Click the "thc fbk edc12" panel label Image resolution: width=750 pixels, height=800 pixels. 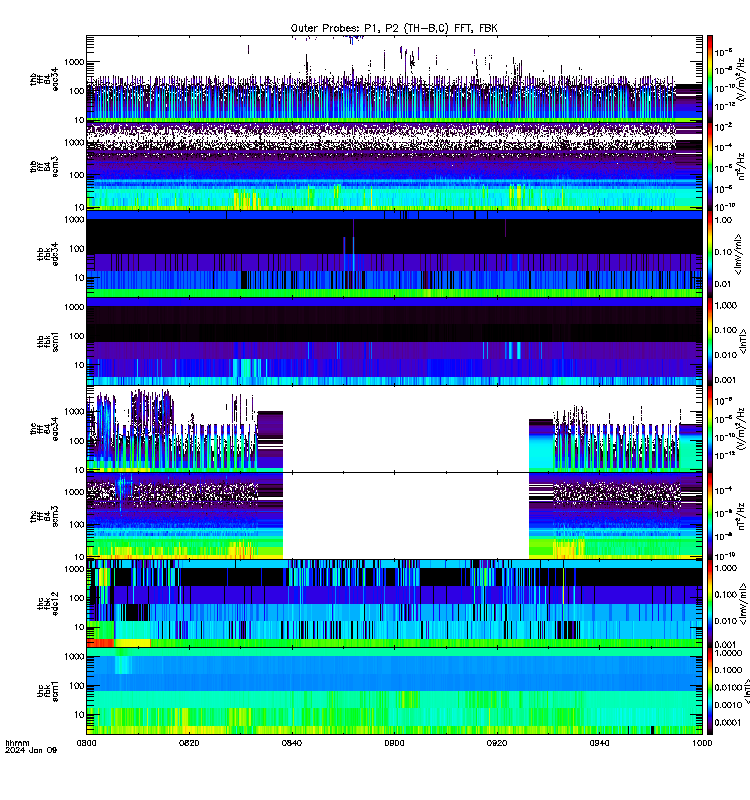pyautogui.click(x=48, y=604)
